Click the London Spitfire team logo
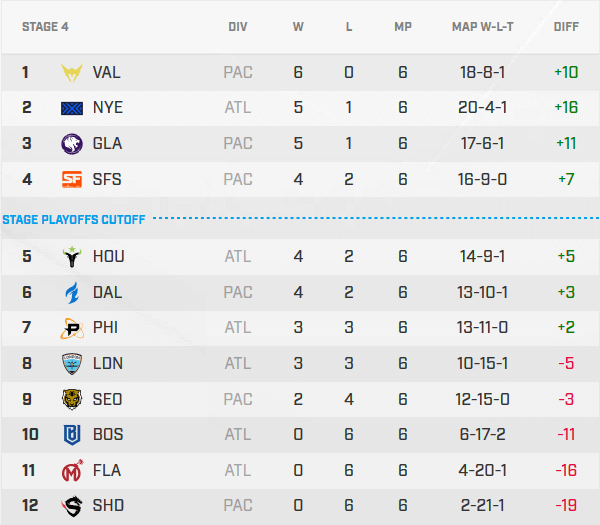Screen dimensions: 600x525 coord(73,364)
